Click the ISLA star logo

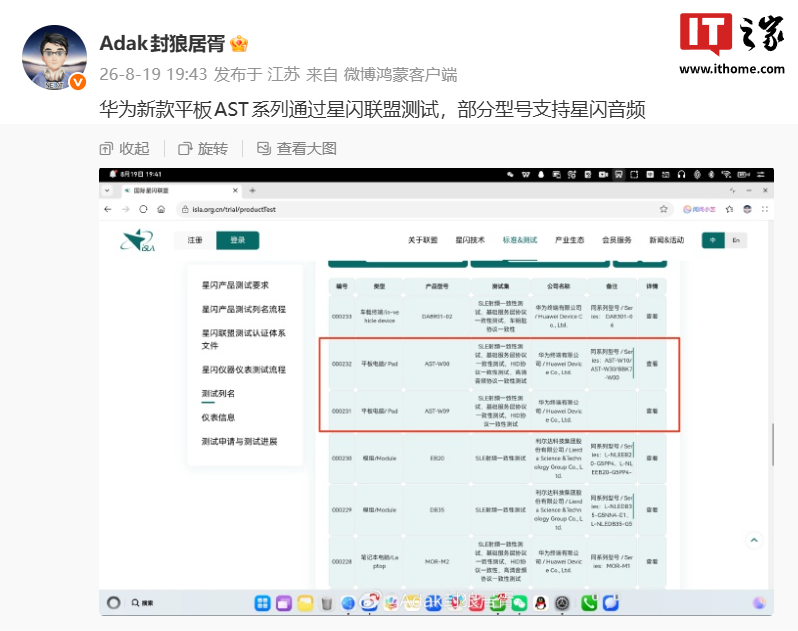point(137,240)
